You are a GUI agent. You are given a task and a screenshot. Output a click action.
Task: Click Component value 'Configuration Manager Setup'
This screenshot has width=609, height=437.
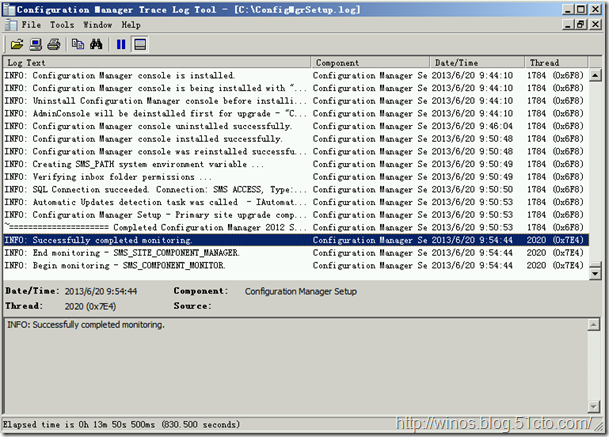[301, 291]
